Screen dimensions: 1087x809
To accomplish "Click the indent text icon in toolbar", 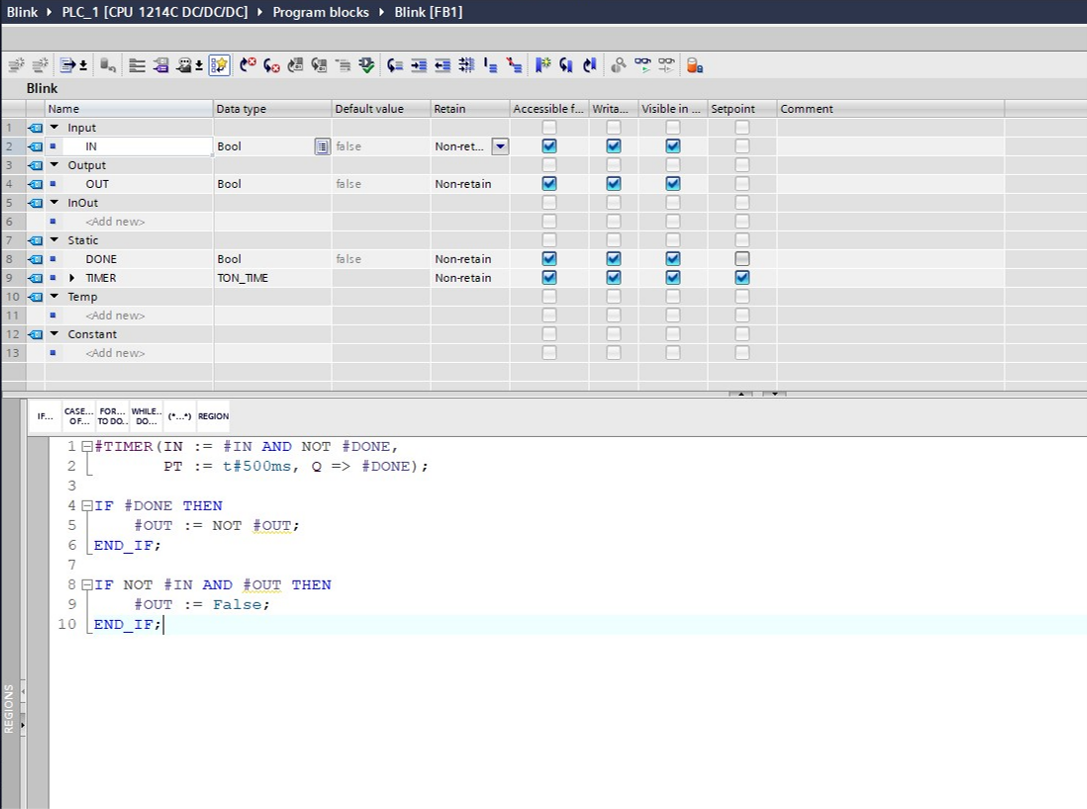I will (x=419, y=65).
